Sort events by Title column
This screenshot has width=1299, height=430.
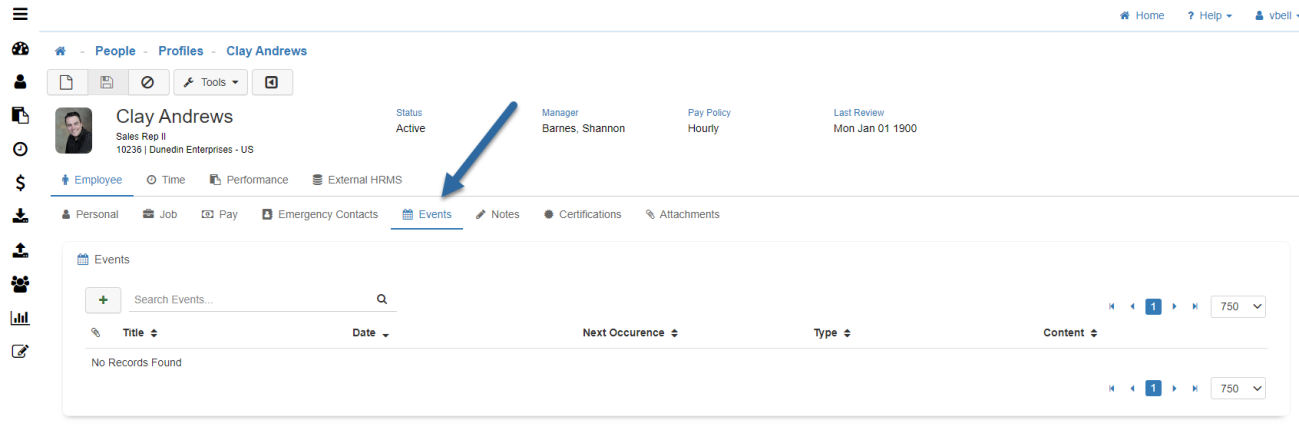tap(140, 333)
